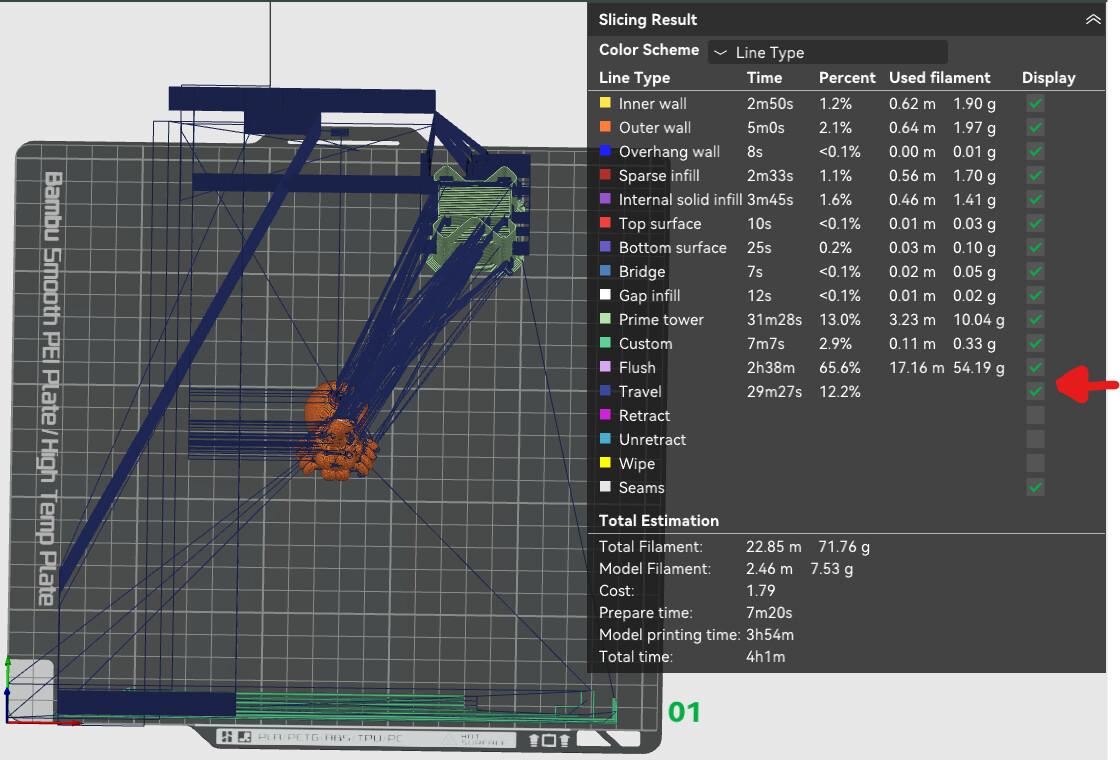This screenshot has height=760, width=1120.
Task: Enable Wipe display checkbox
Action: pyautogui.click(x=1036, y=463)
